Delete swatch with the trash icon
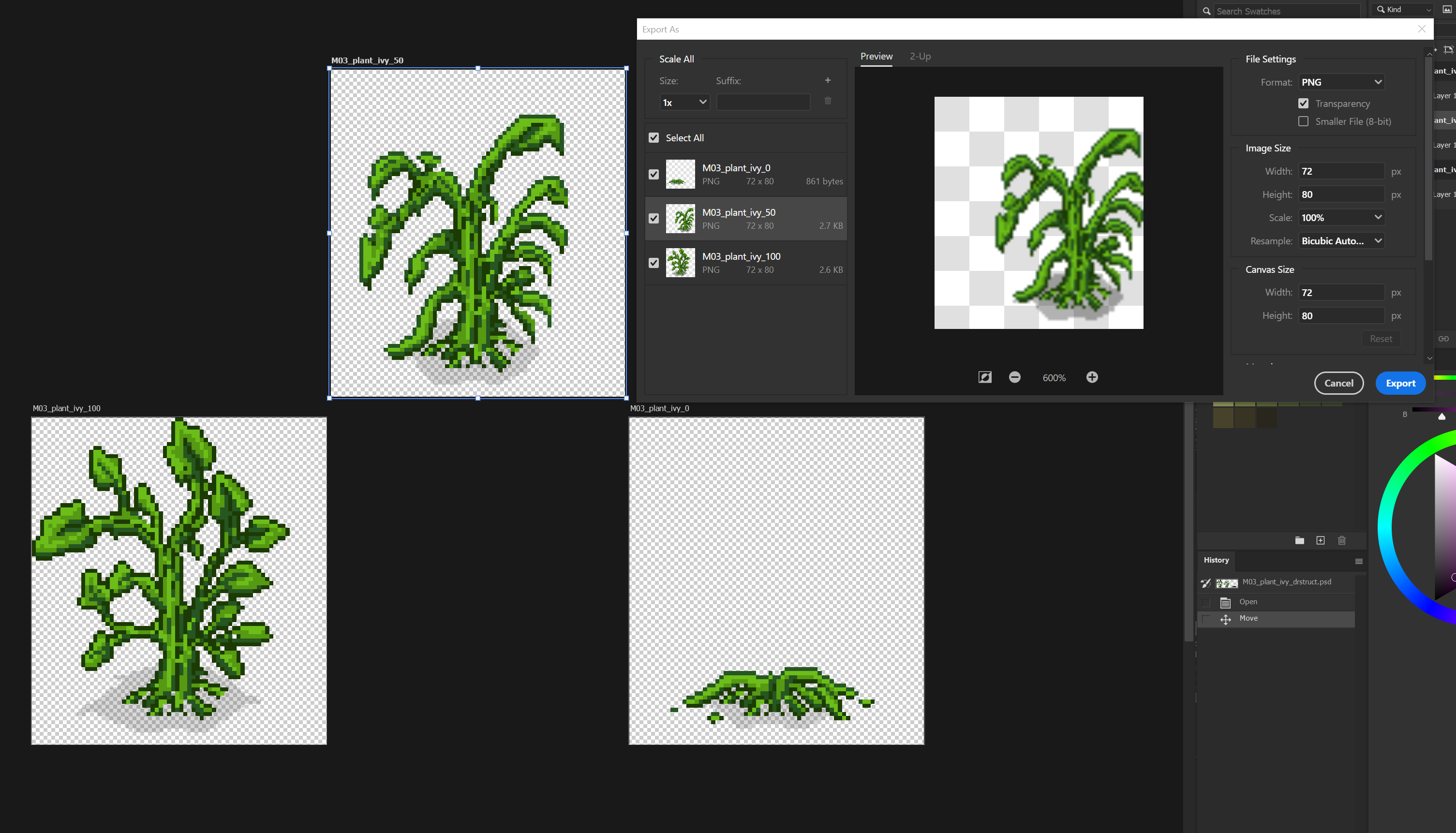The height and width of the screenshot is (833, 1456). [x=1341, y=540]
